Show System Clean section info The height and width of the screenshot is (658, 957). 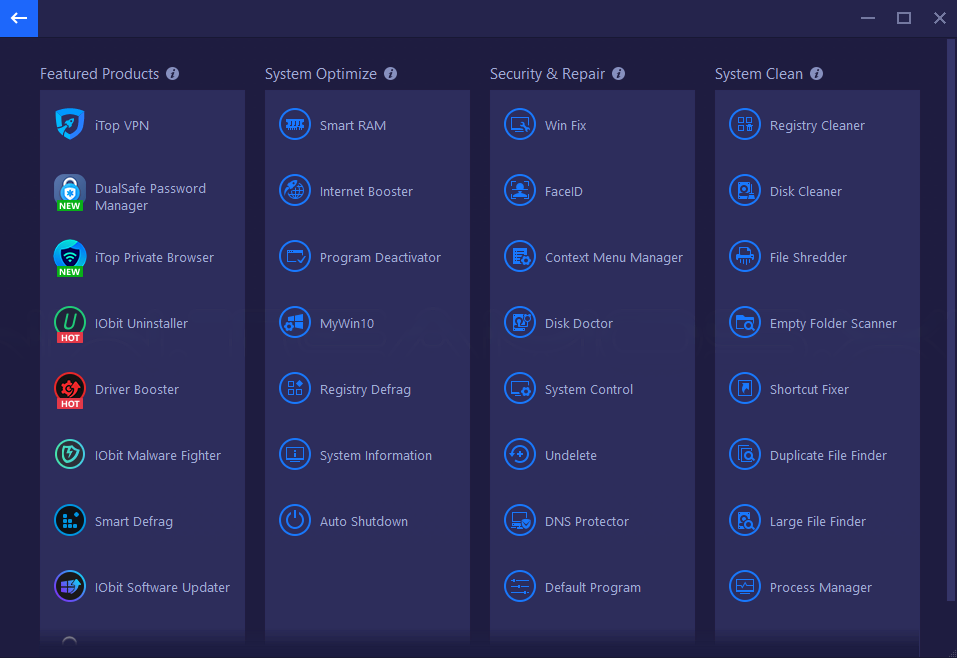click(816, 72)
